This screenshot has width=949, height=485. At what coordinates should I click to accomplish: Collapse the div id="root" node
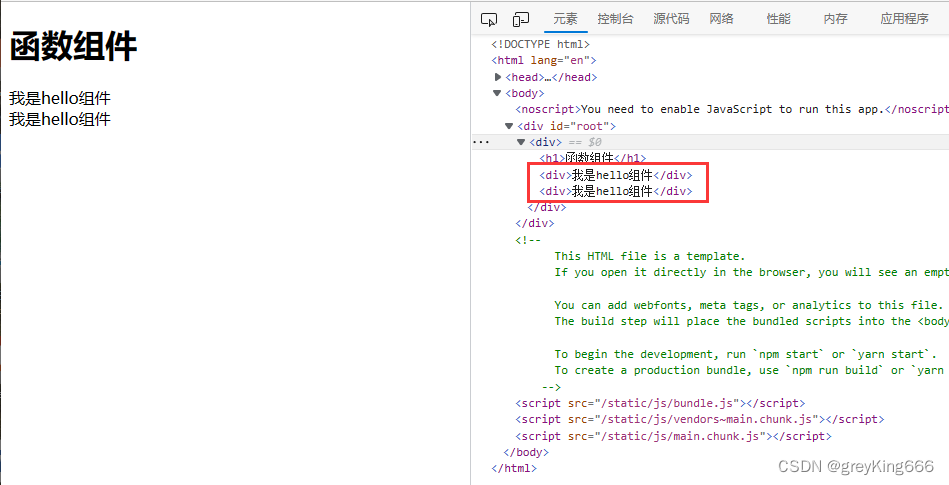(509, 126)
